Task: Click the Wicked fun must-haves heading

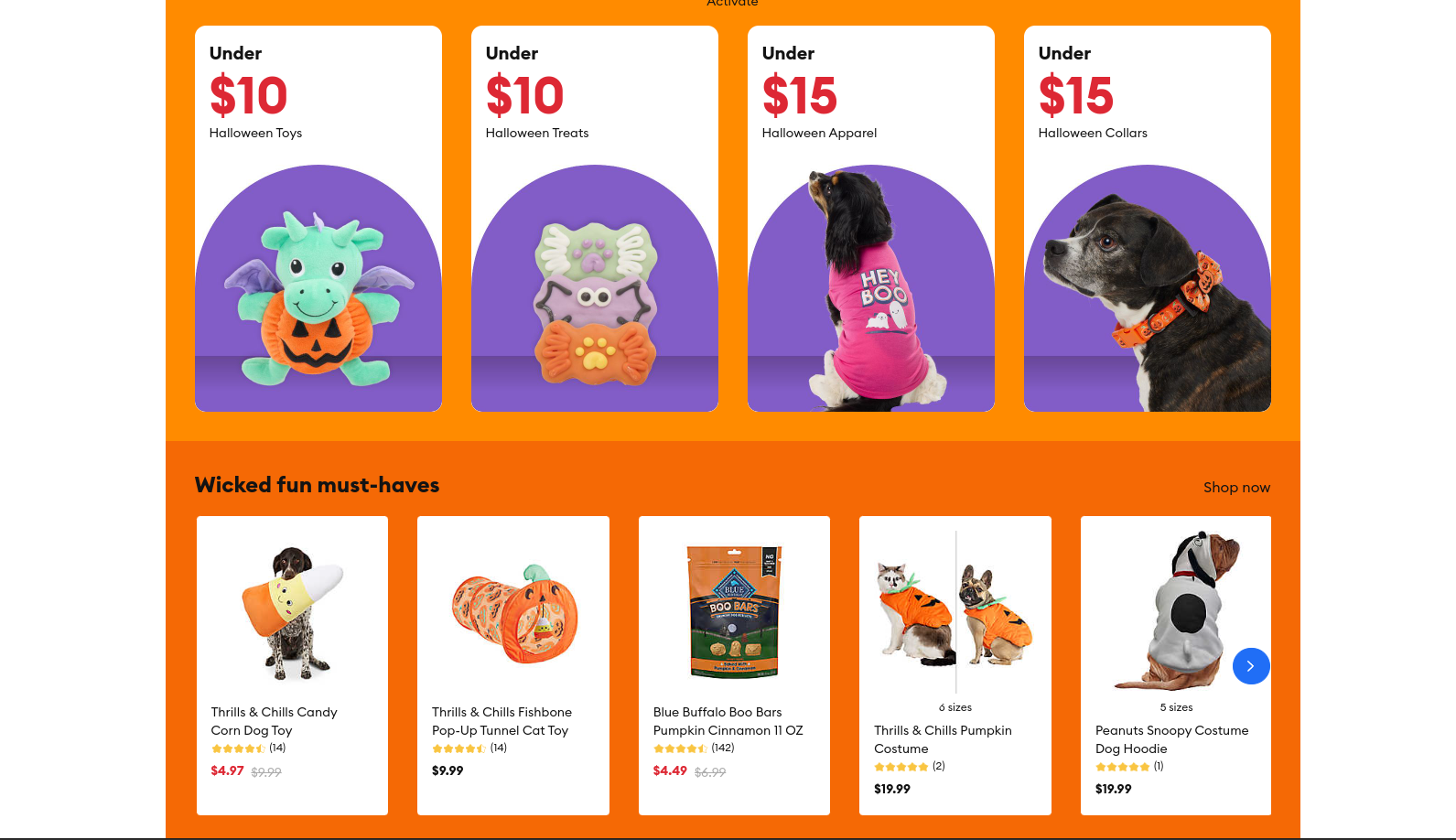Action: (317, 485)
